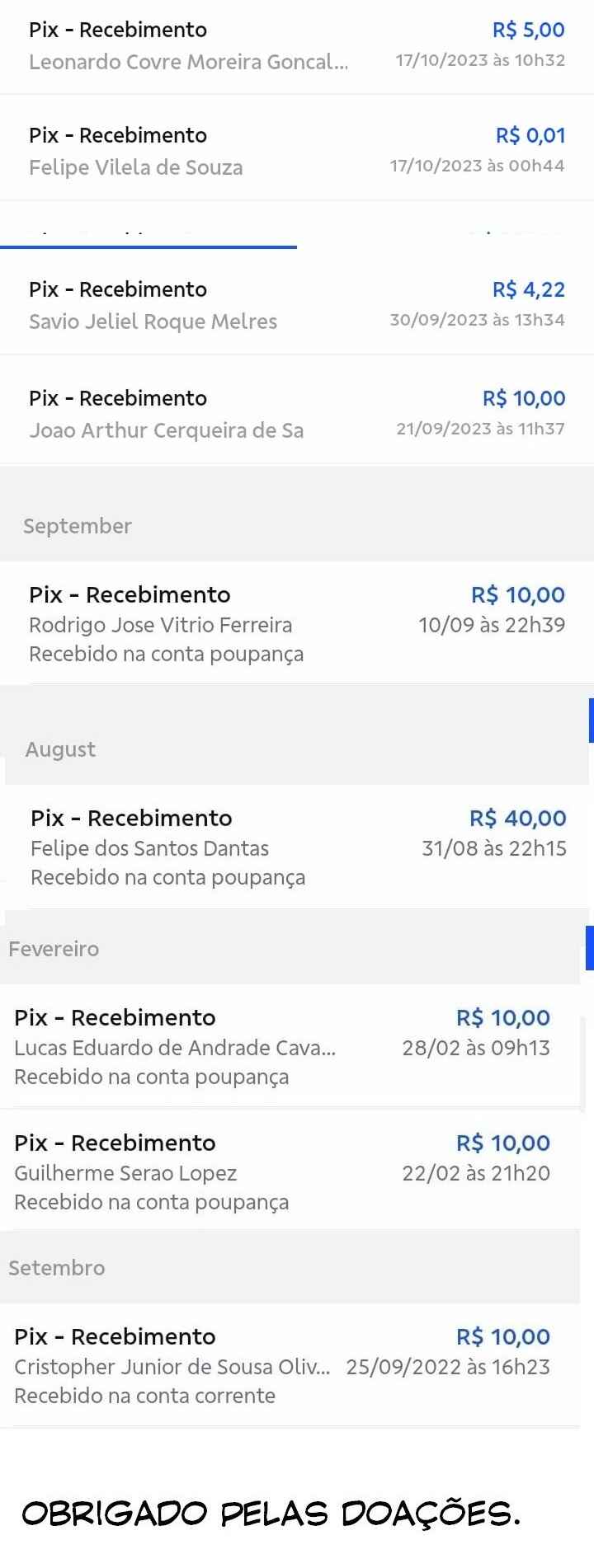Click the blue horizontal indicator line
The image size is (594, 1568).
pyautogui.click(x=148, y=246)
